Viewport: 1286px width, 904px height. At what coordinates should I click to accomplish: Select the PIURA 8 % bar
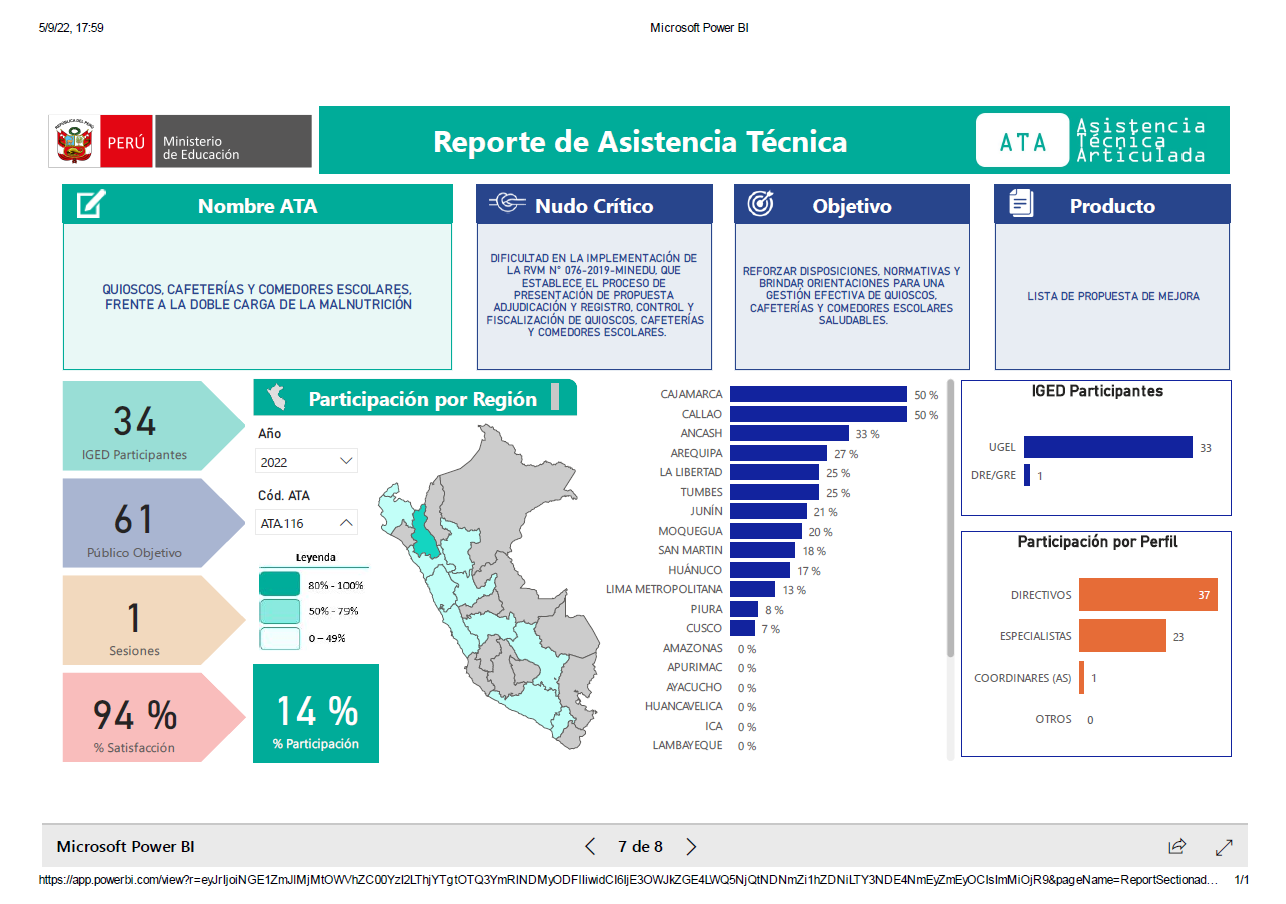744,609
